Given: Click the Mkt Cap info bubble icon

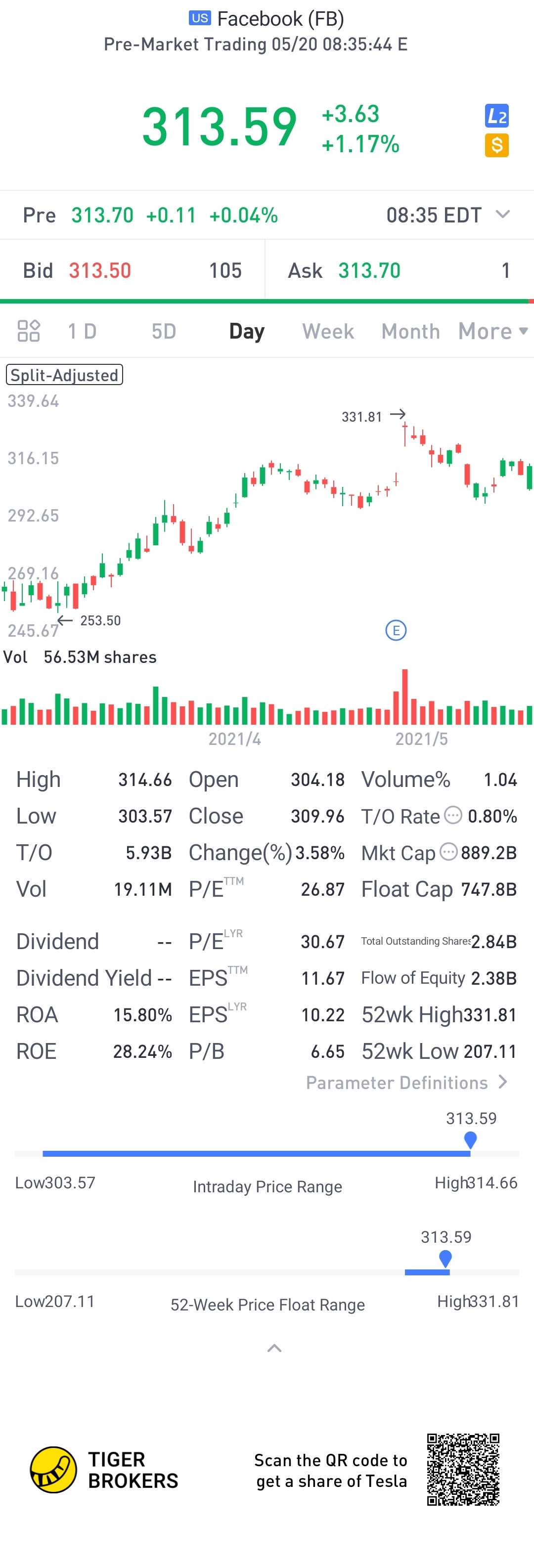Looking at the screenshot, I should (x=449, y=851).
